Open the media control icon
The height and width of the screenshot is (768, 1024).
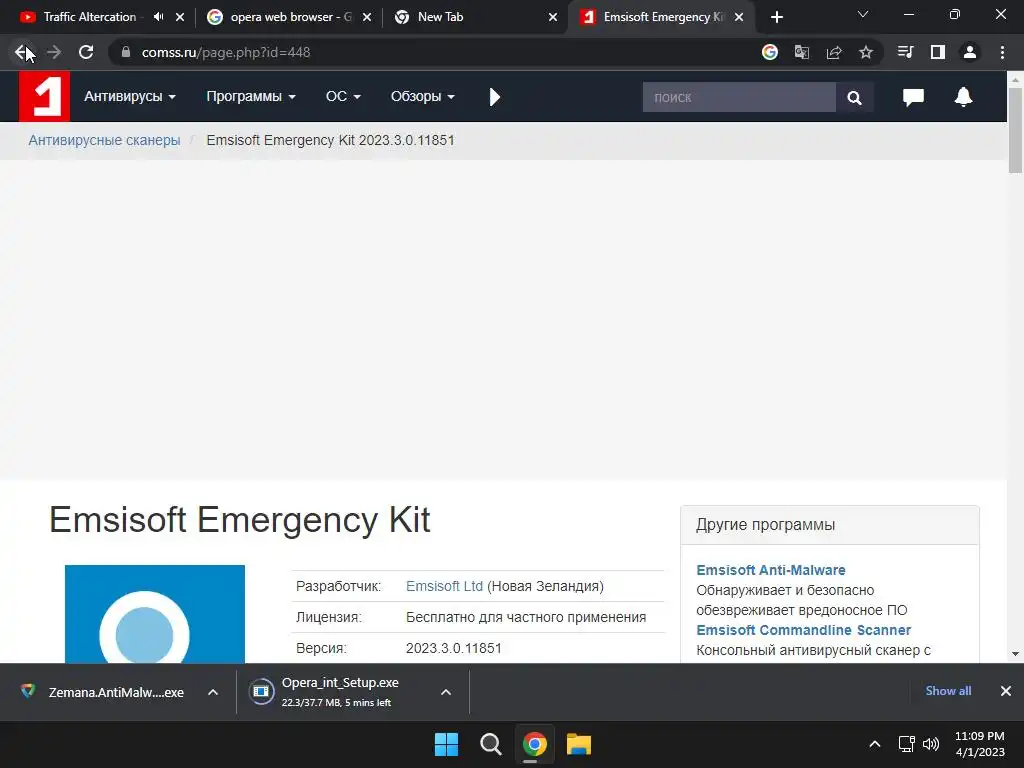point(906,52)
